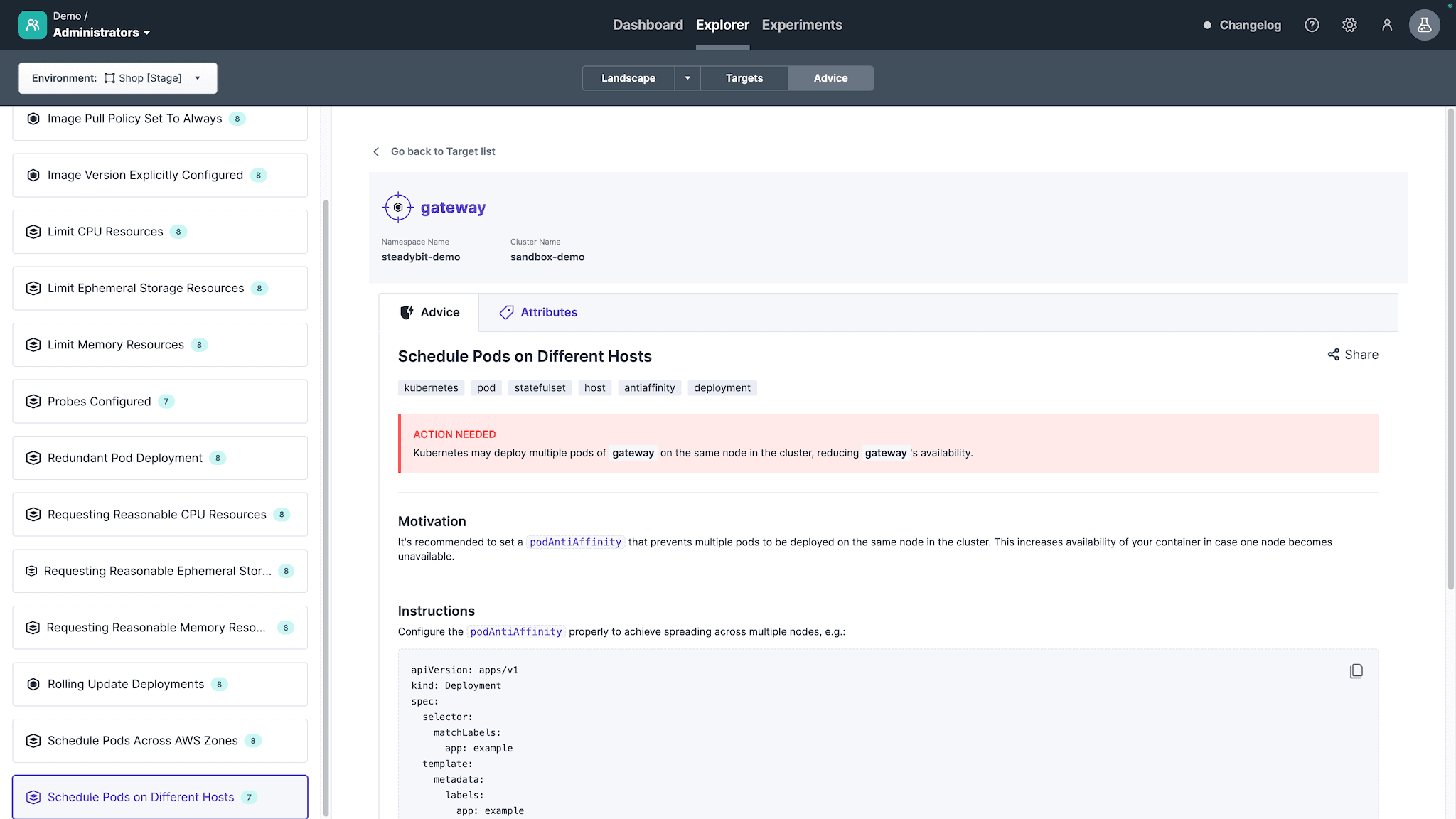The width and height of the screenshot is (1456, 819).
Task: Open the help question mark icon
Action: 1312,25
